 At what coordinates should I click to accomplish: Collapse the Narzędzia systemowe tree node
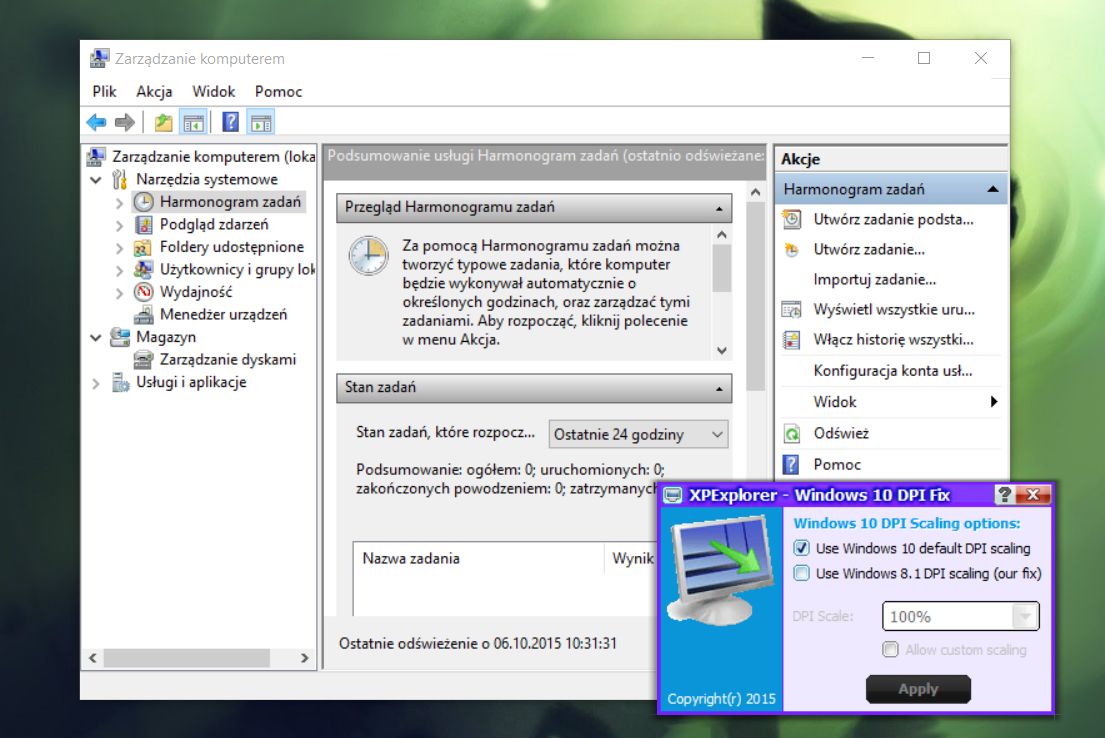(96, 179)
